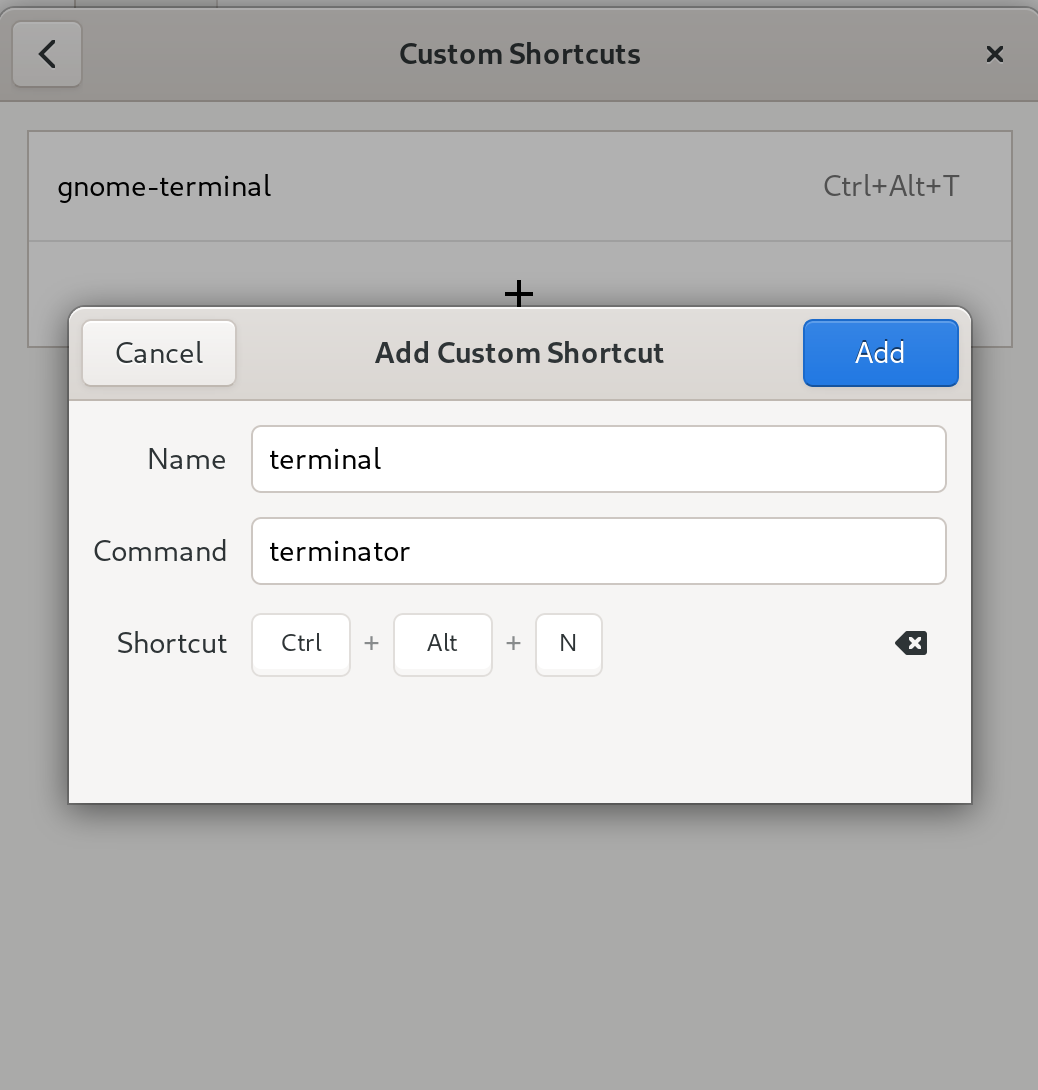Close the Custom Shortcuts window

coord(994,54)
